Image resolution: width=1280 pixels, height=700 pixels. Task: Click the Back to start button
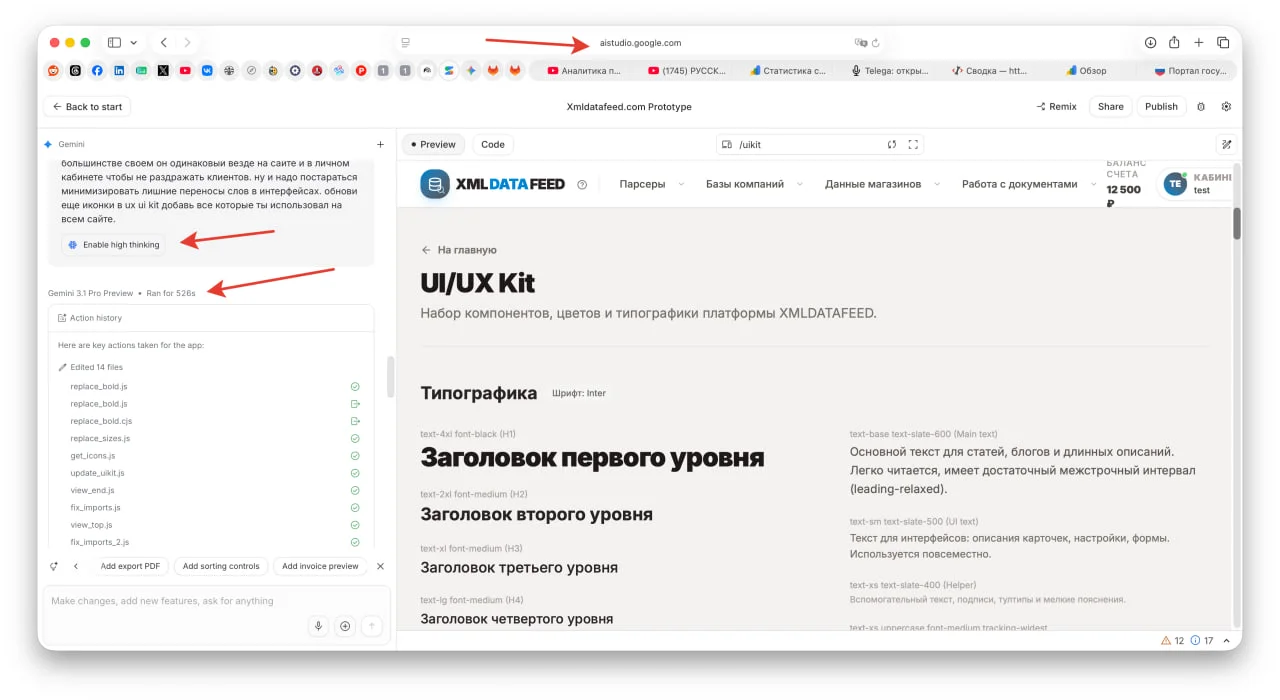tap(87, 107)
